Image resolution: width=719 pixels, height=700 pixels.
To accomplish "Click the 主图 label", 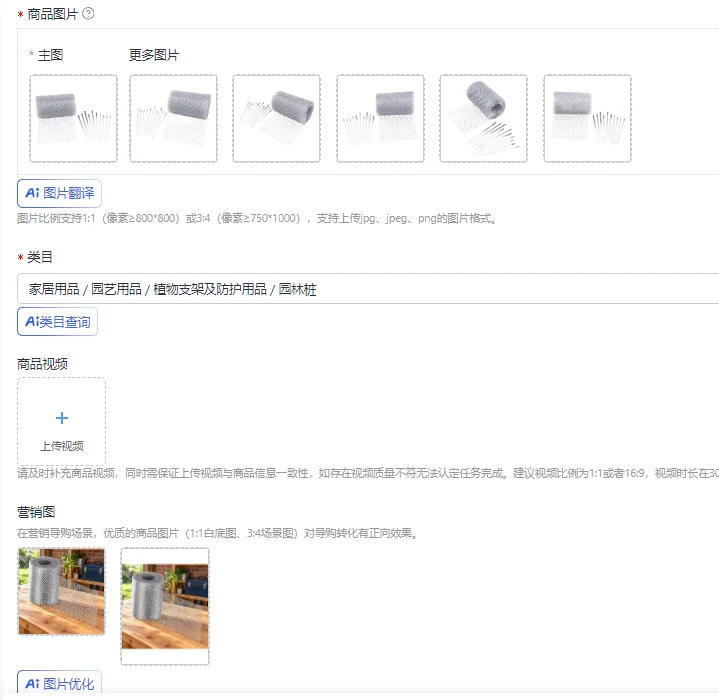I will 50,55.
